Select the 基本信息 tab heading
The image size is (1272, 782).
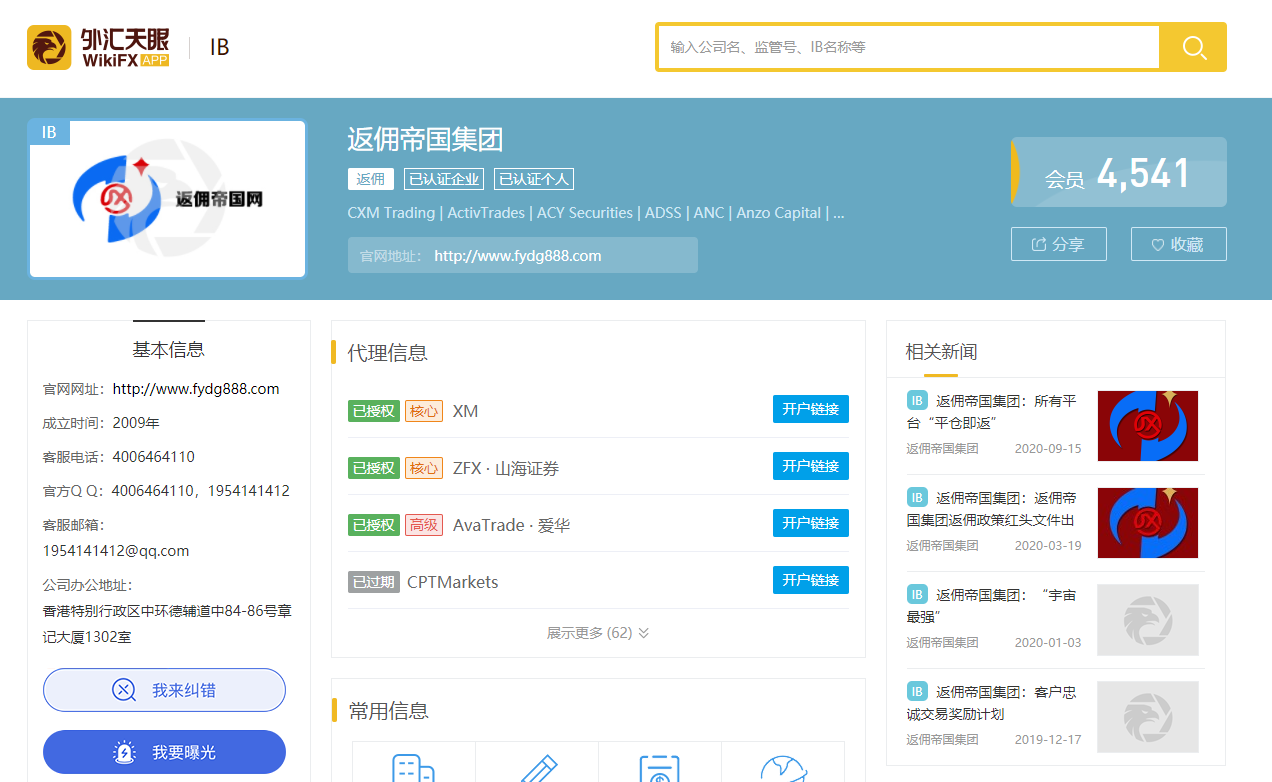click(x=168, y=350)
